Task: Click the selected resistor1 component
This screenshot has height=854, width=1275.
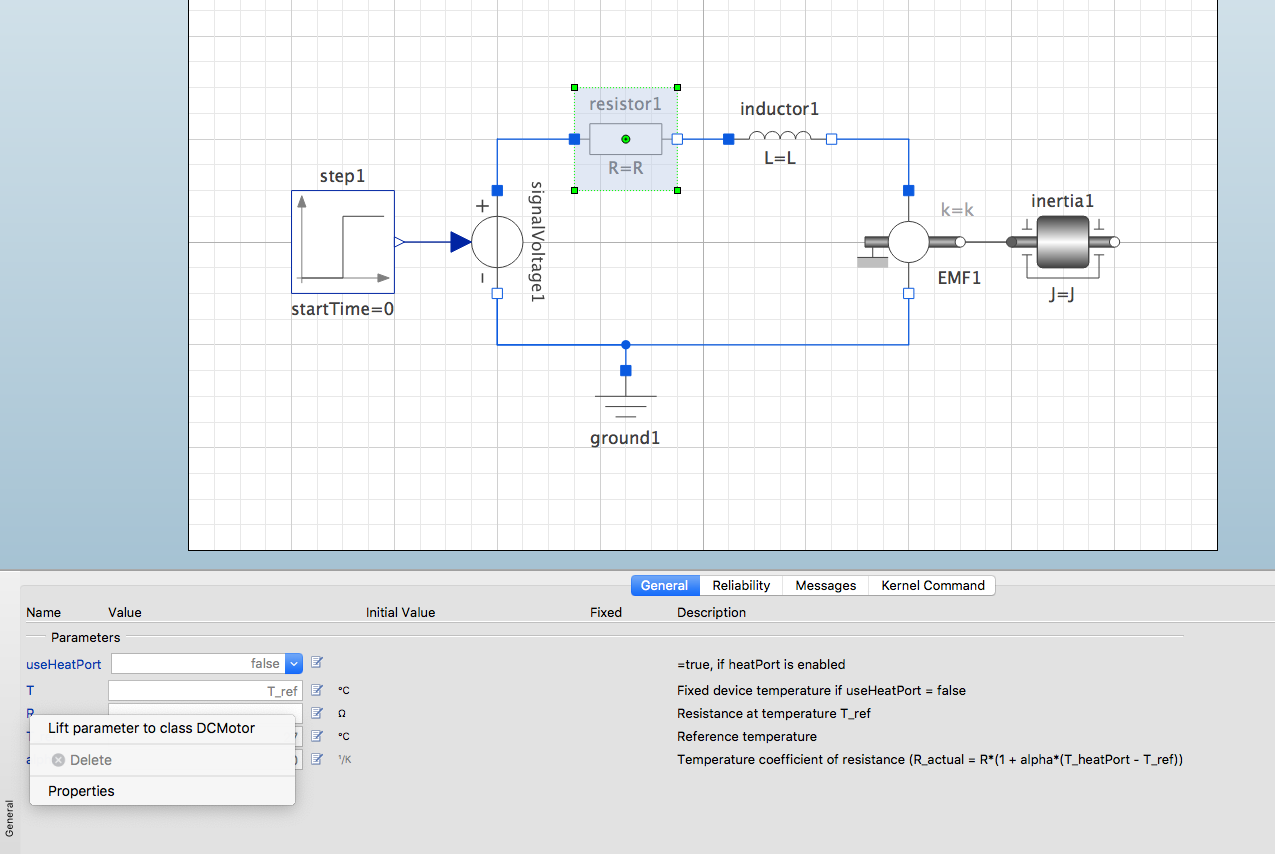Action: (626, 139)
